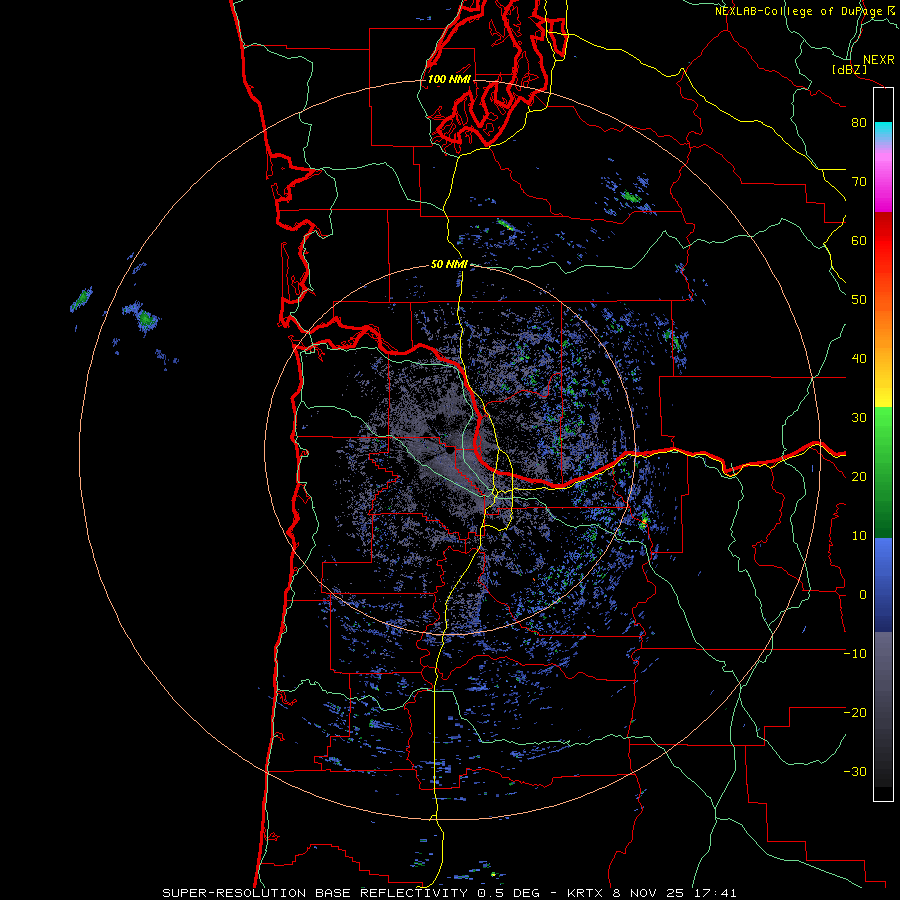Select the 0 value on the dBZ scale
The height and width of the screenshot is (900, 900).
pyautogui.click(x=863, y=595)
